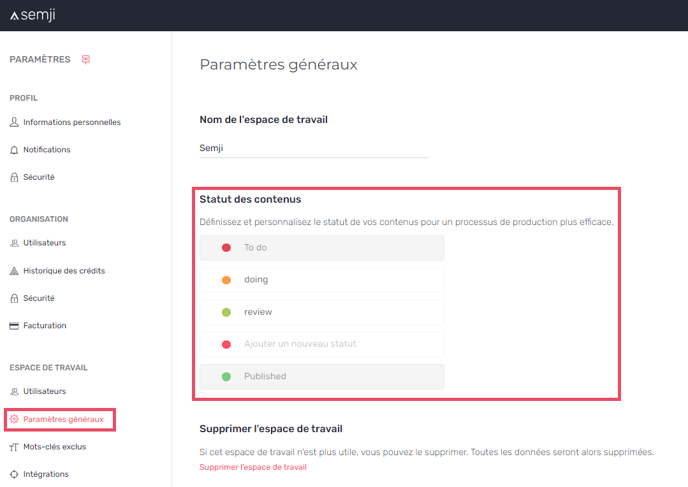Click the PARAMÈTRES sidebar title
The height and width of the screenshot is (487, 688).
coord(40,59)
